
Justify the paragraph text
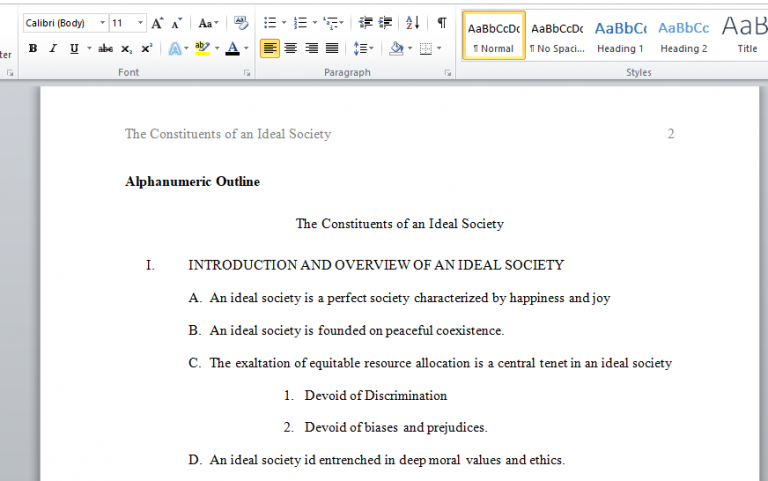click(x=333, y=48)
